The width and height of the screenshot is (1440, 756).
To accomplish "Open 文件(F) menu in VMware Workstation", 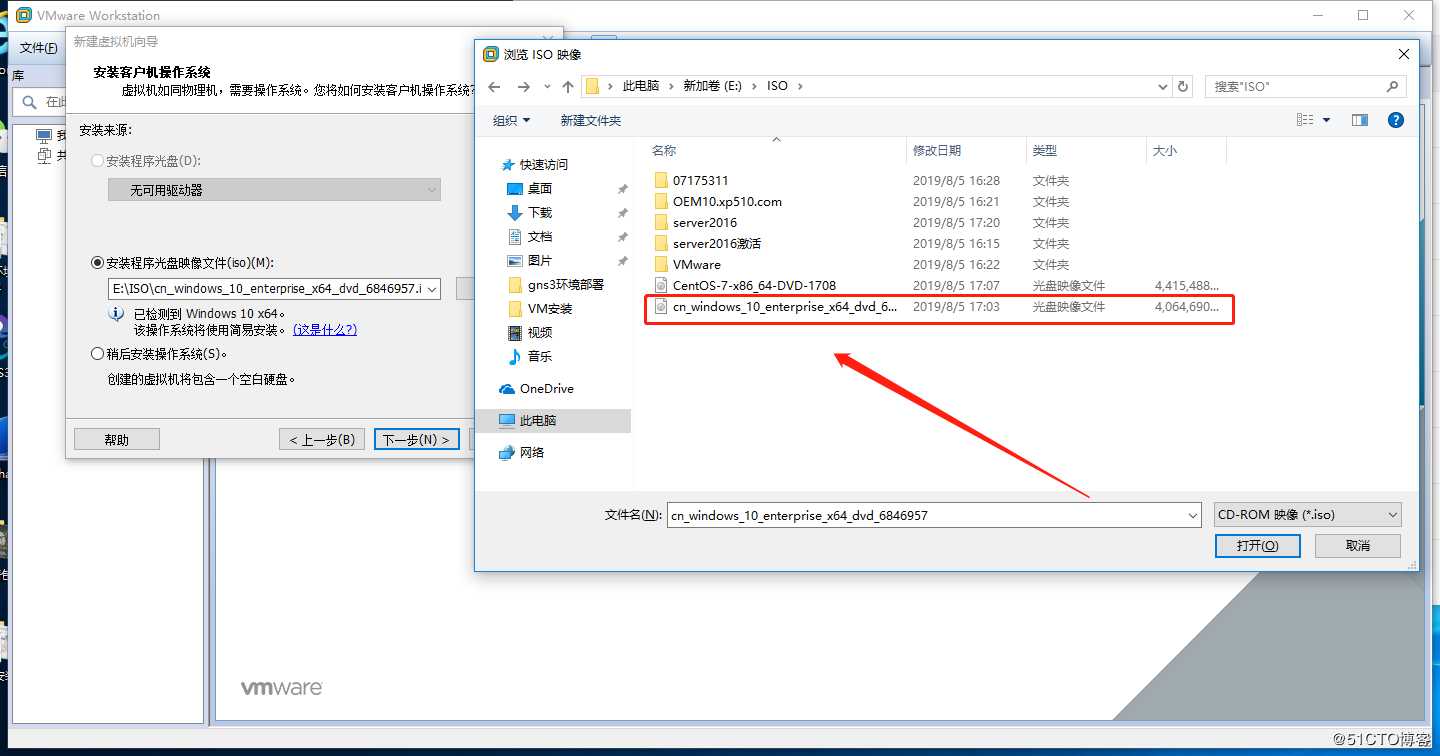I will (x=39, y=48).
